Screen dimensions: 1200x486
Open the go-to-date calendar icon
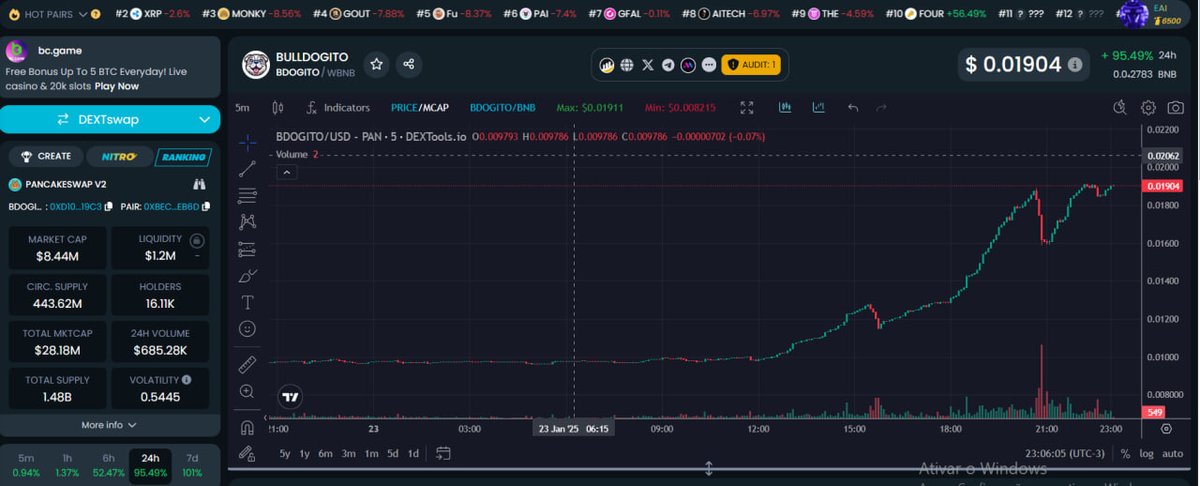point(444,453)
